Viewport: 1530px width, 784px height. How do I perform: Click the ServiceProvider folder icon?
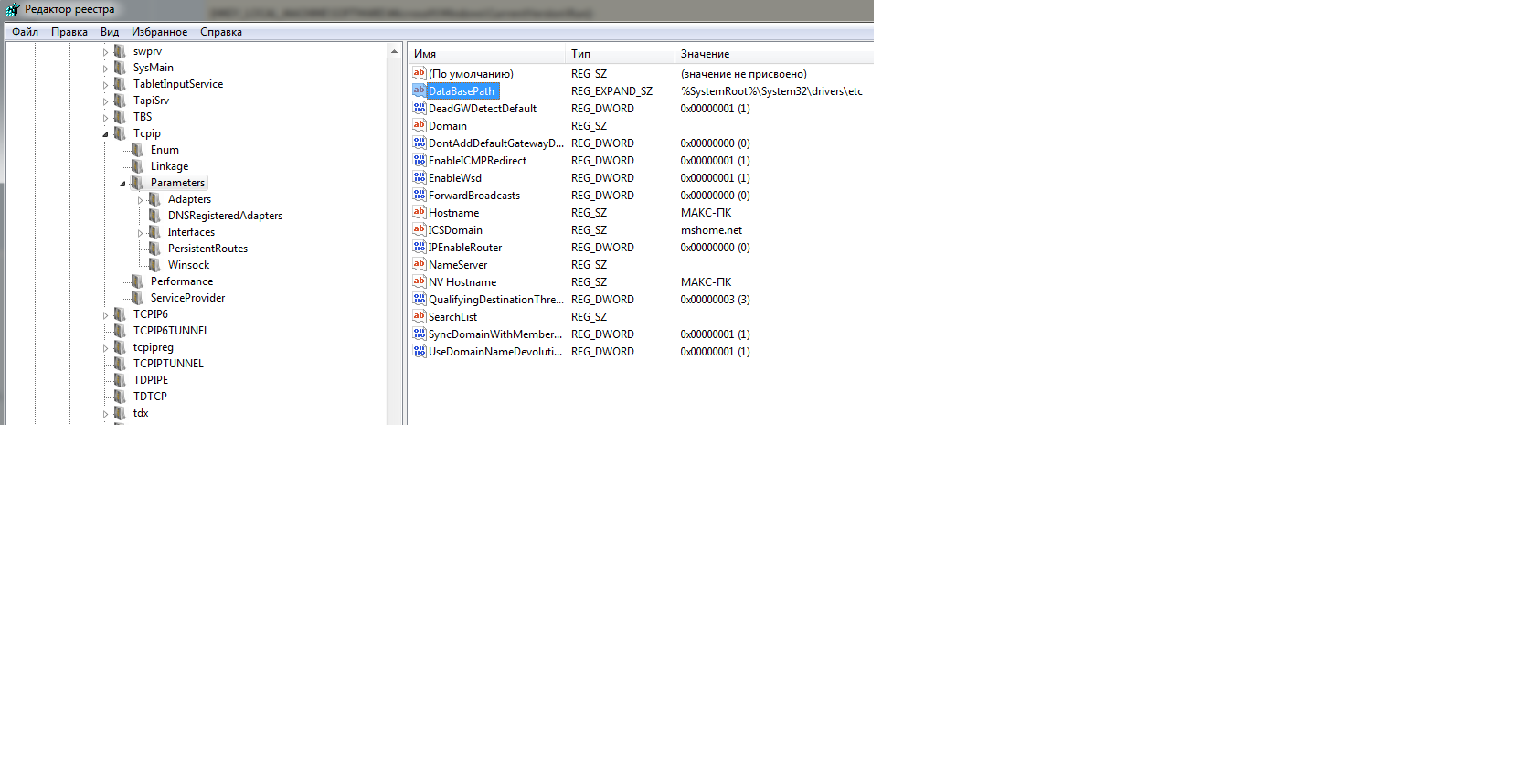(x=137, y=298)
